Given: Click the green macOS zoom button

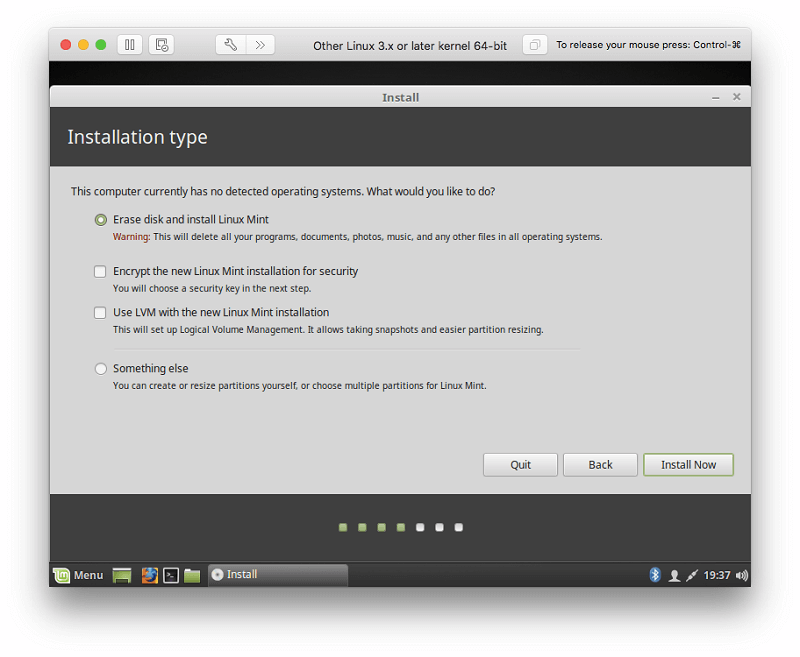Looking at the screenshot, I should click(101, 45).
